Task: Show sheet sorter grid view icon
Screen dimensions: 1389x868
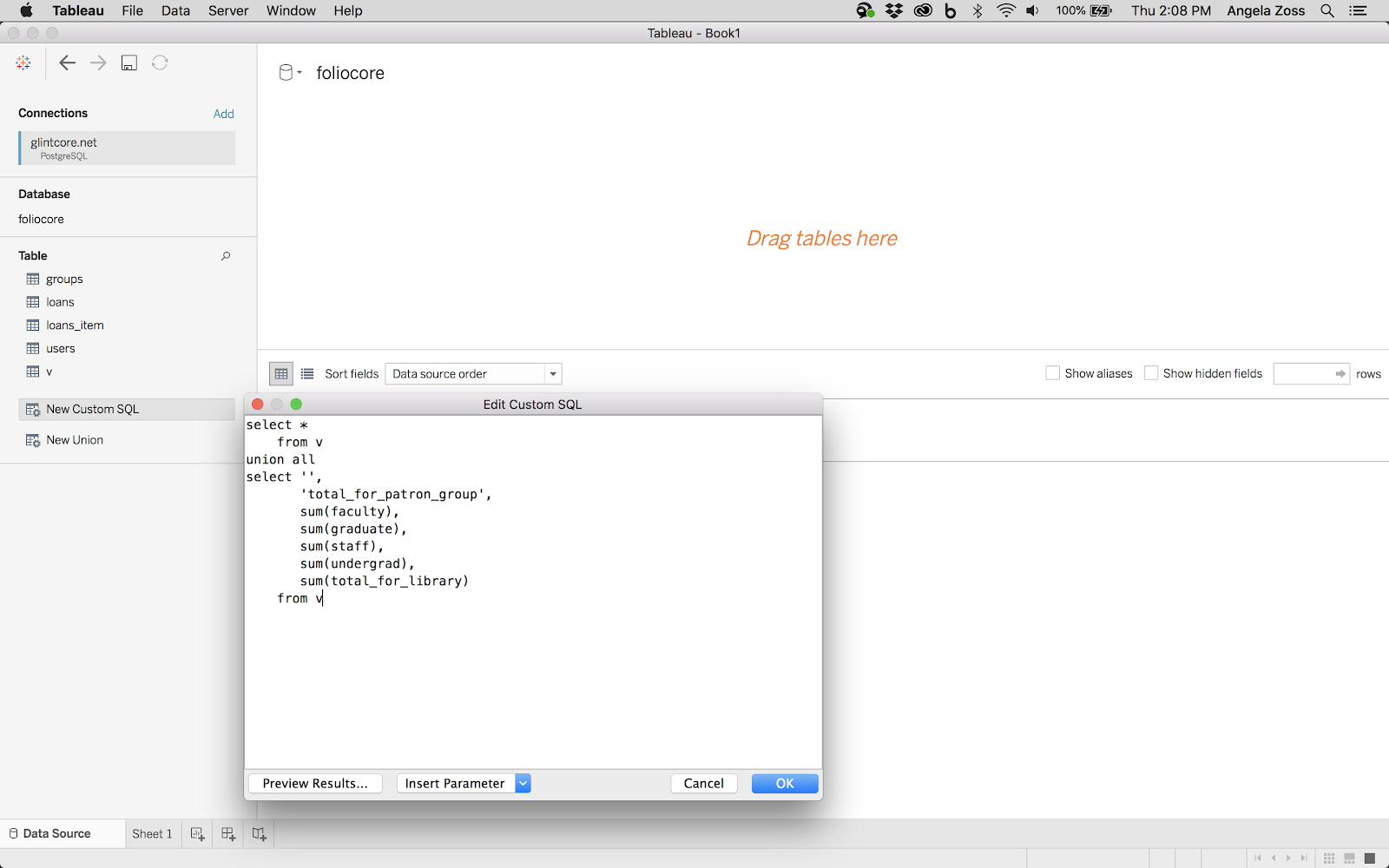Action: tap(1329, 858)
